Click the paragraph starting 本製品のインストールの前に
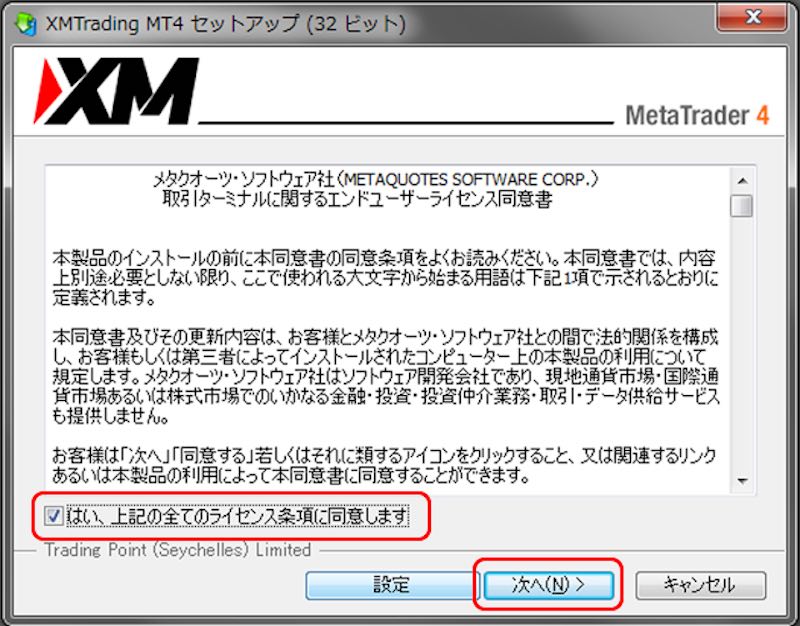The width and height of the screenshot is (800, 626). [x=386, y=278]
